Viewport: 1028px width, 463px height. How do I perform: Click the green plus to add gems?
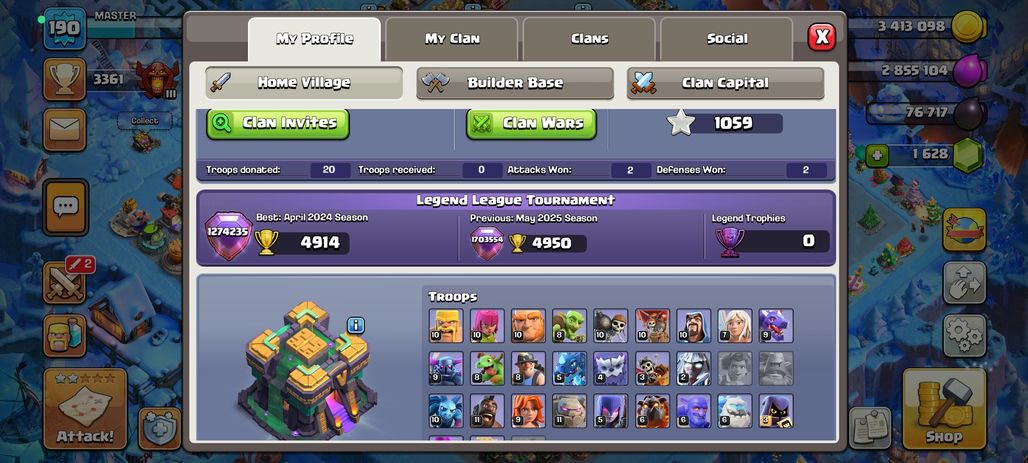[876, 156]
